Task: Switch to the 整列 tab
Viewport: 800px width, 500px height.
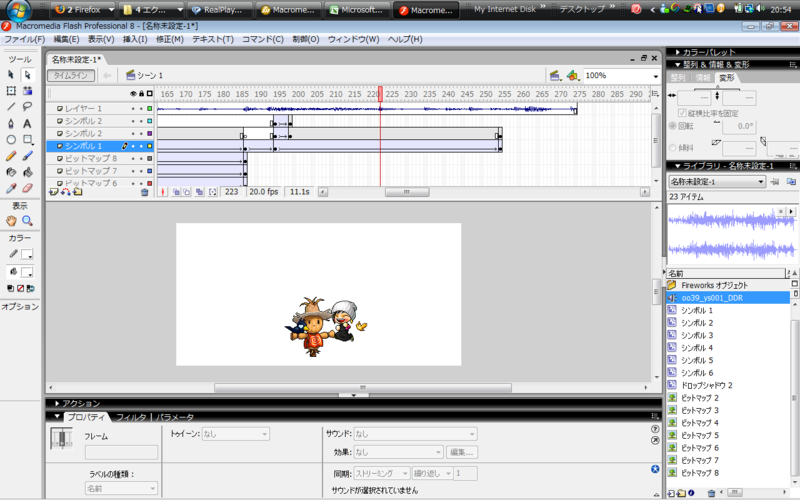Action: coord(678,78)
